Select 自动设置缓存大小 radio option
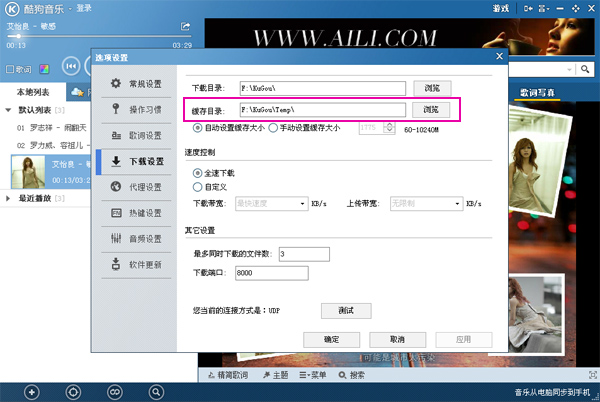This screenshot has width=600, height=402. (228, 128)
